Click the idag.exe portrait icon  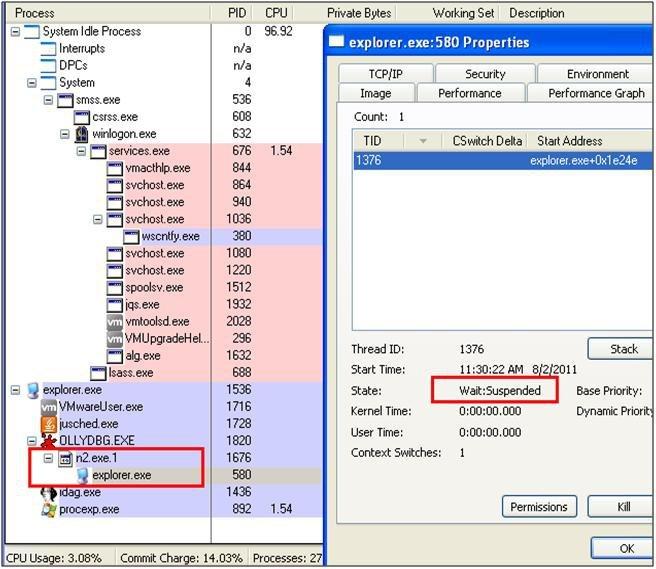click(x=49, y=493)
